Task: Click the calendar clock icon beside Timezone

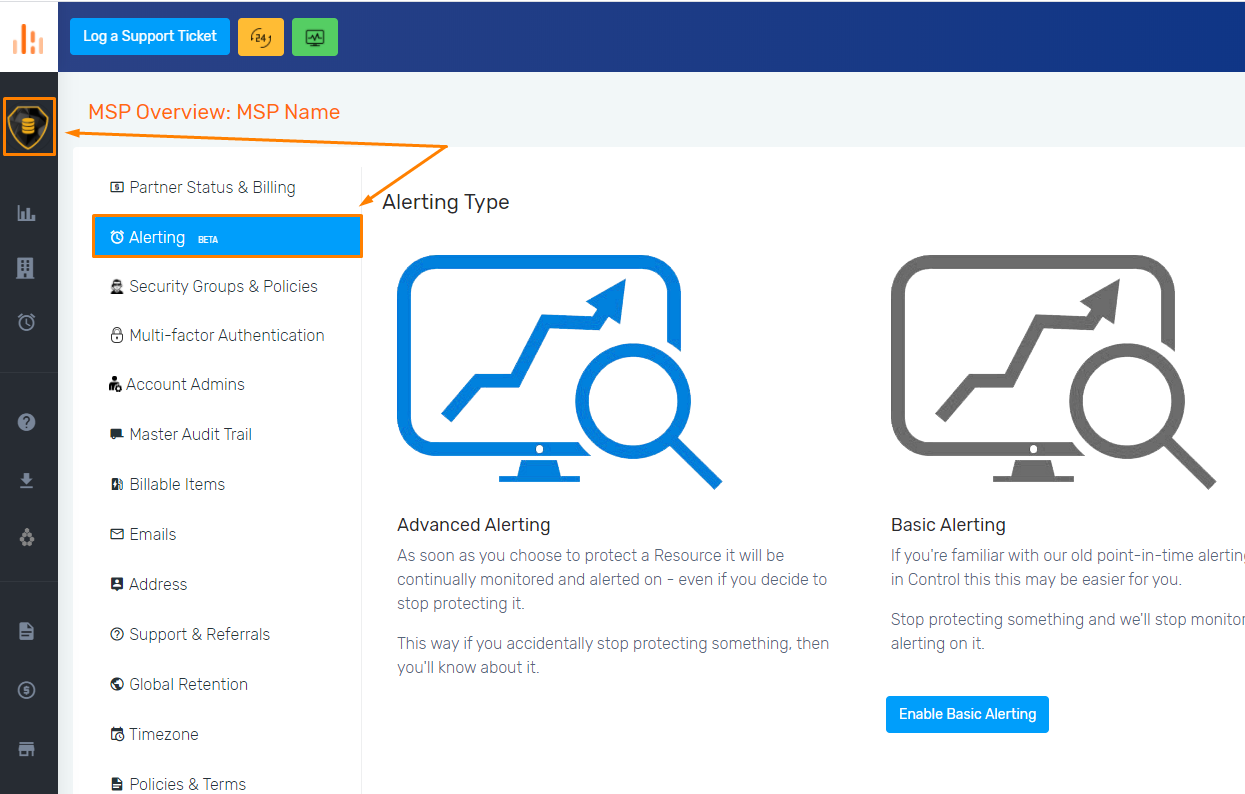Action: pos(117,734)
